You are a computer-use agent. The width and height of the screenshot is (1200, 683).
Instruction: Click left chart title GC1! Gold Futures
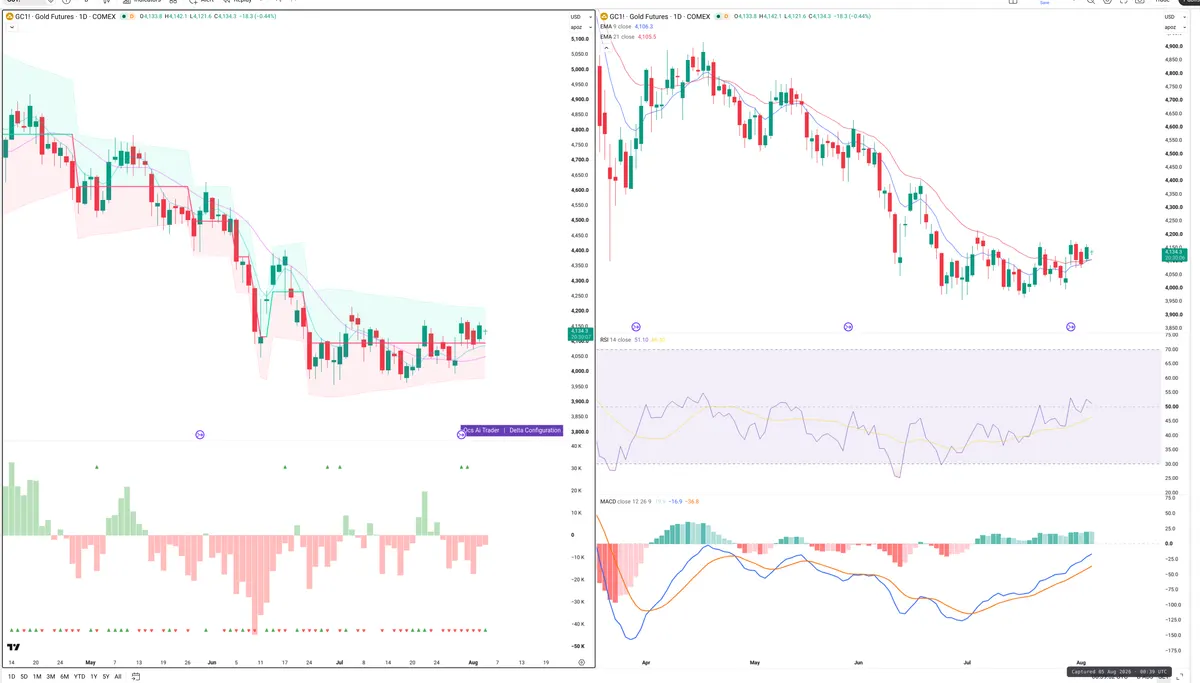(65, 17)
